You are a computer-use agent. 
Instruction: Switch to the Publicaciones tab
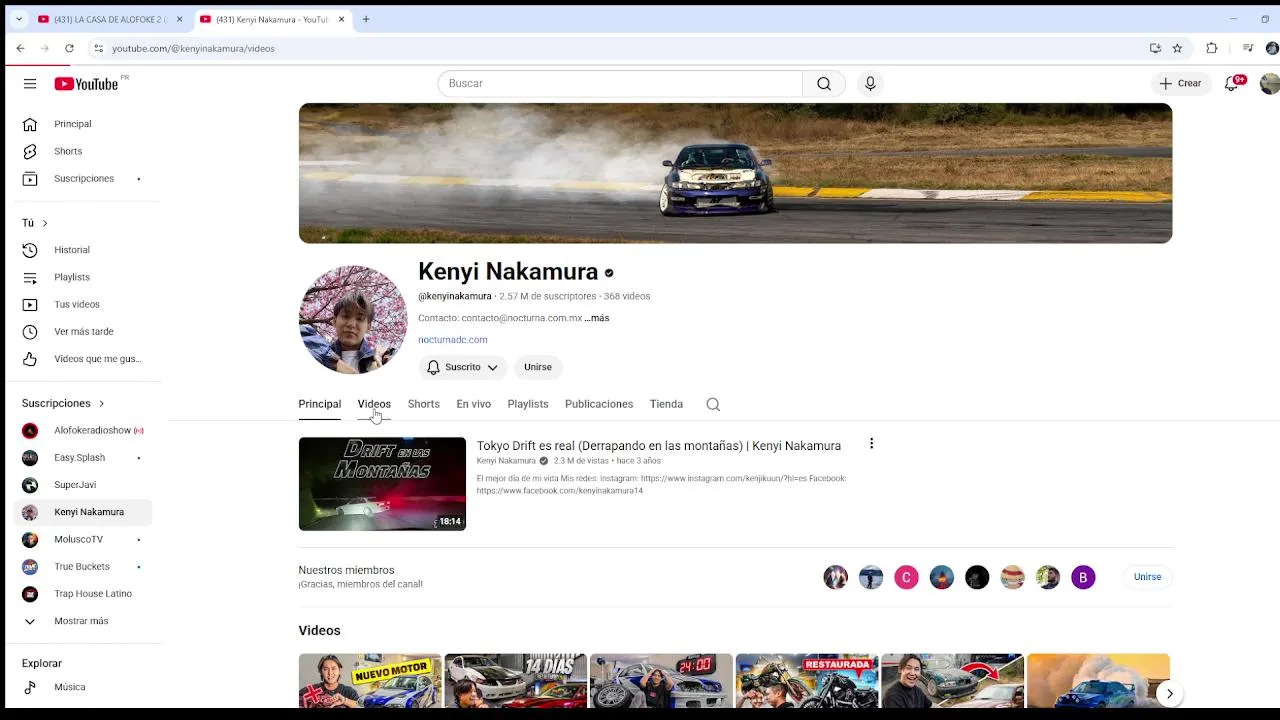[x=599, y=404]
